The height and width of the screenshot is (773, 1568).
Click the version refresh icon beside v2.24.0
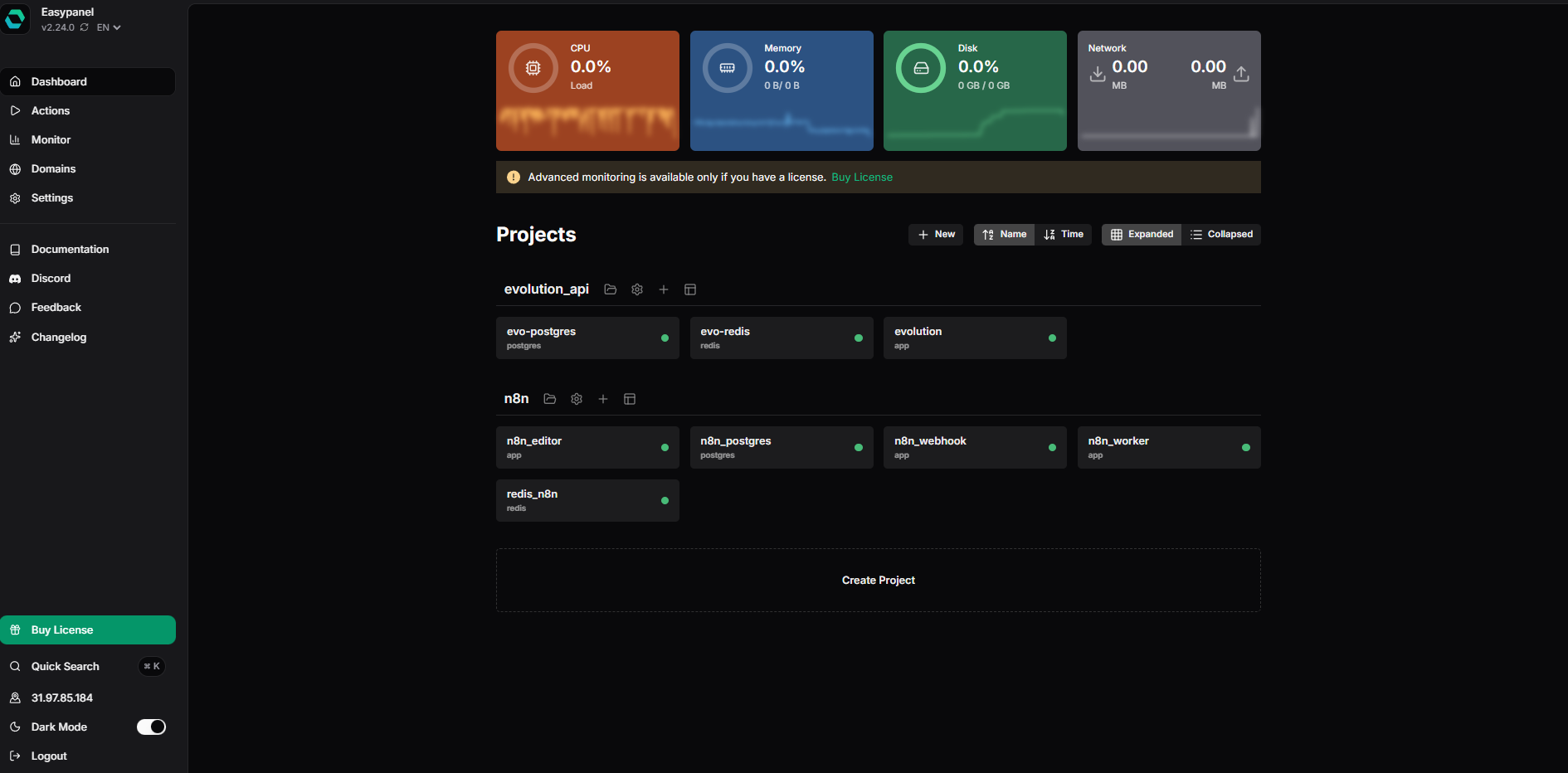point(85,27)
